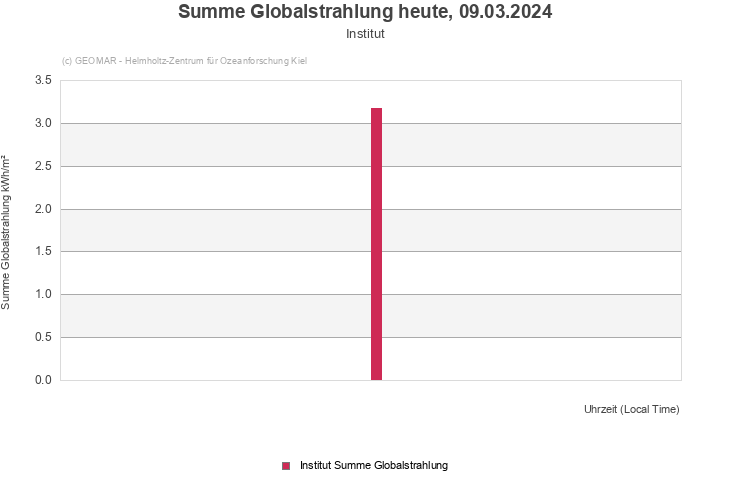Viewport: 731px width, 500px height.
Task: Click the 0.0 y-axis tick label
Action: click(x=43, y=380)
